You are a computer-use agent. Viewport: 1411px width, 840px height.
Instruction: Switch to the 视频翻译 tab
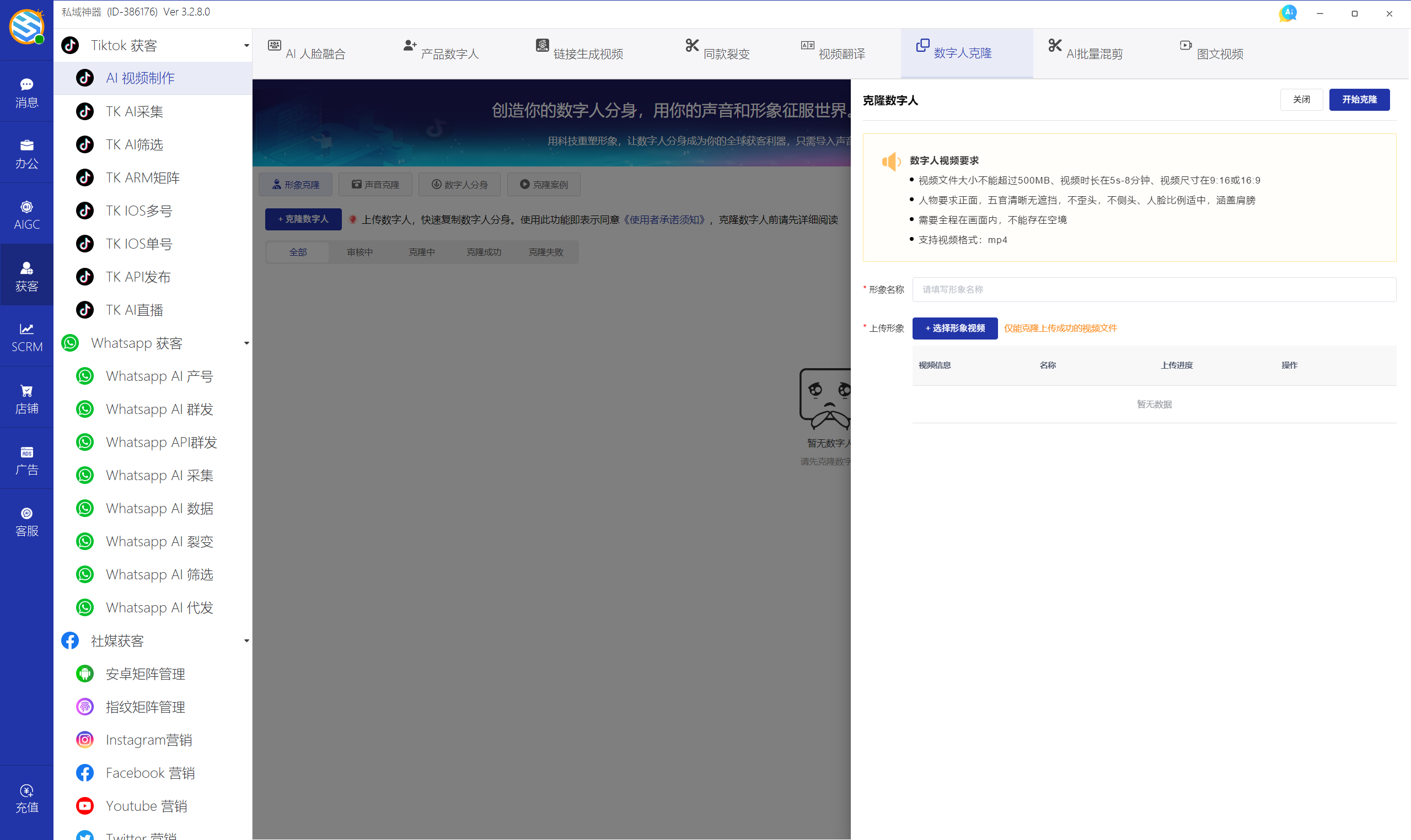834,53
